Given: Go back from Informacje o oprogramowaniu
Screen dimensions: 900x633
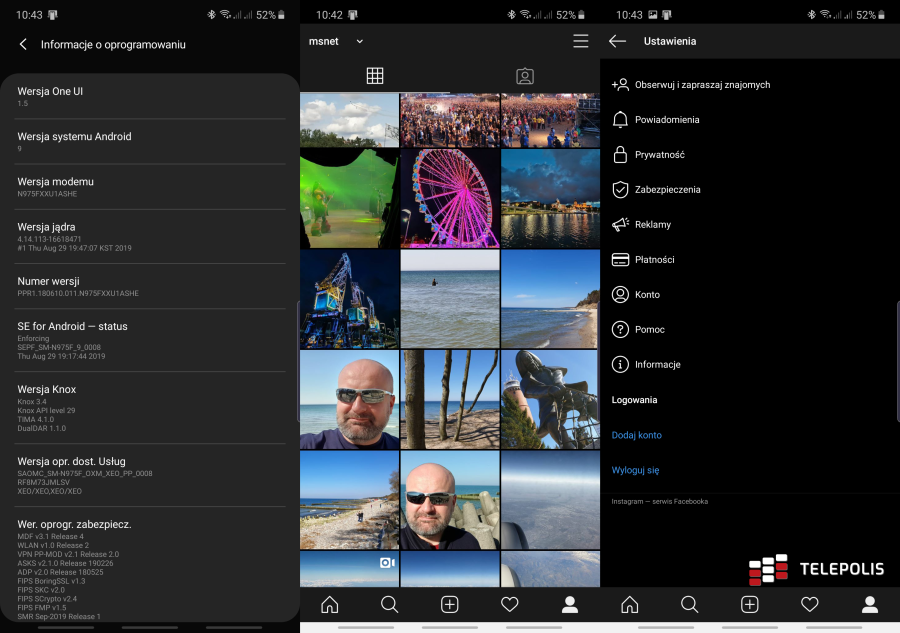Looking at the screenshot, I should click(22, 43).
